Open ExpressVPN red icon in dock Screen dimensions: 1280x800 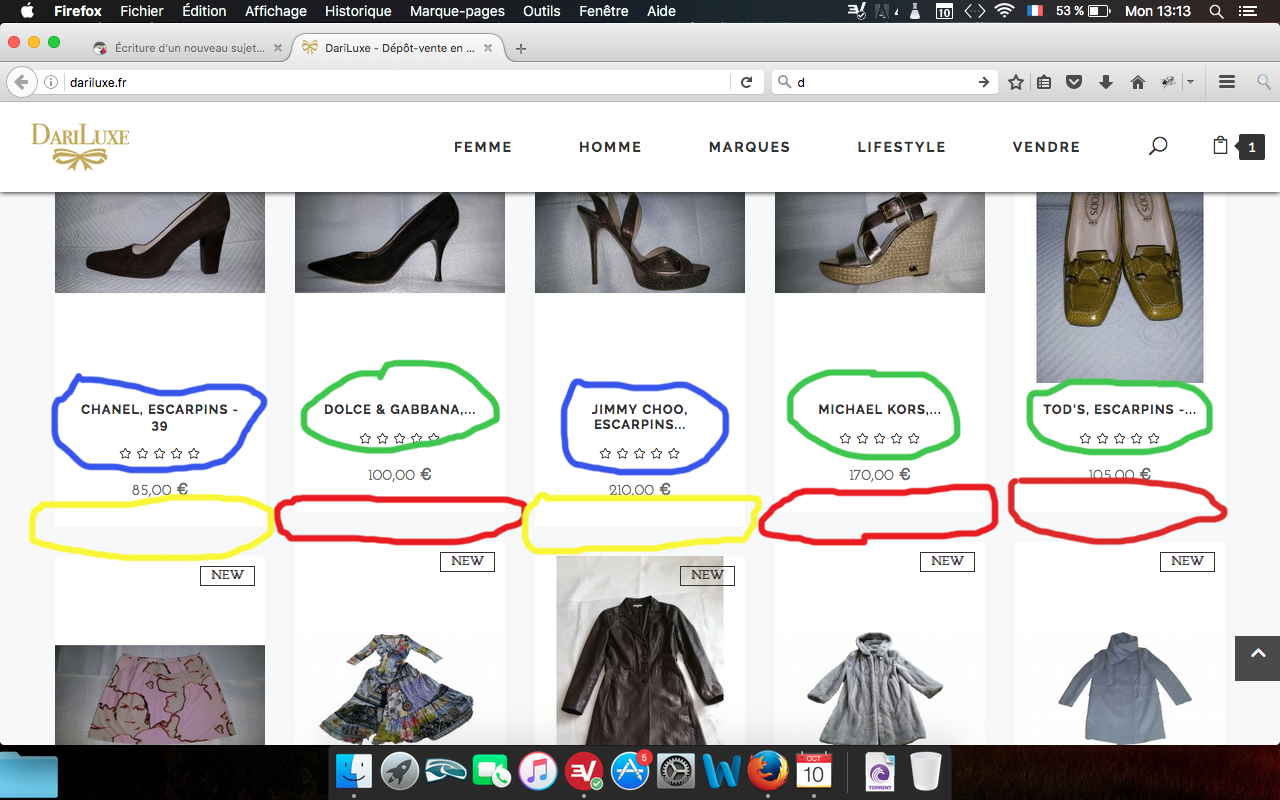(584, 771)
